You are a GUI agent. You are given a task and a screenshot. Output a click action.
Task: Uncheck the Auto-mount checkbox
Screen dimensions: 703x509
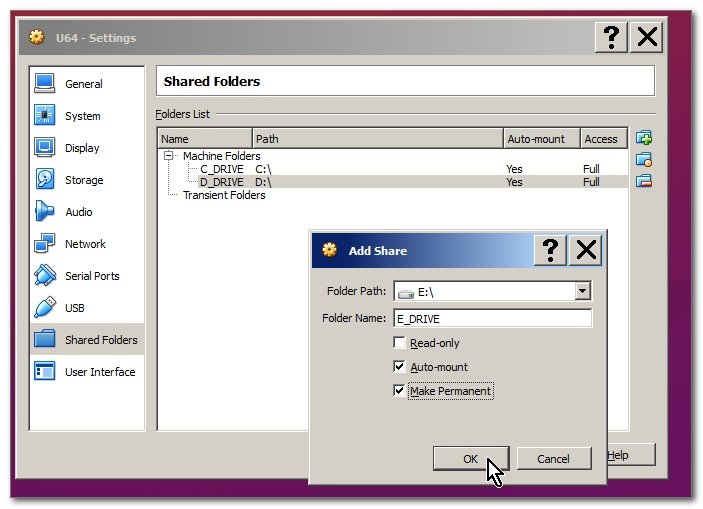(x=400, y=367)
